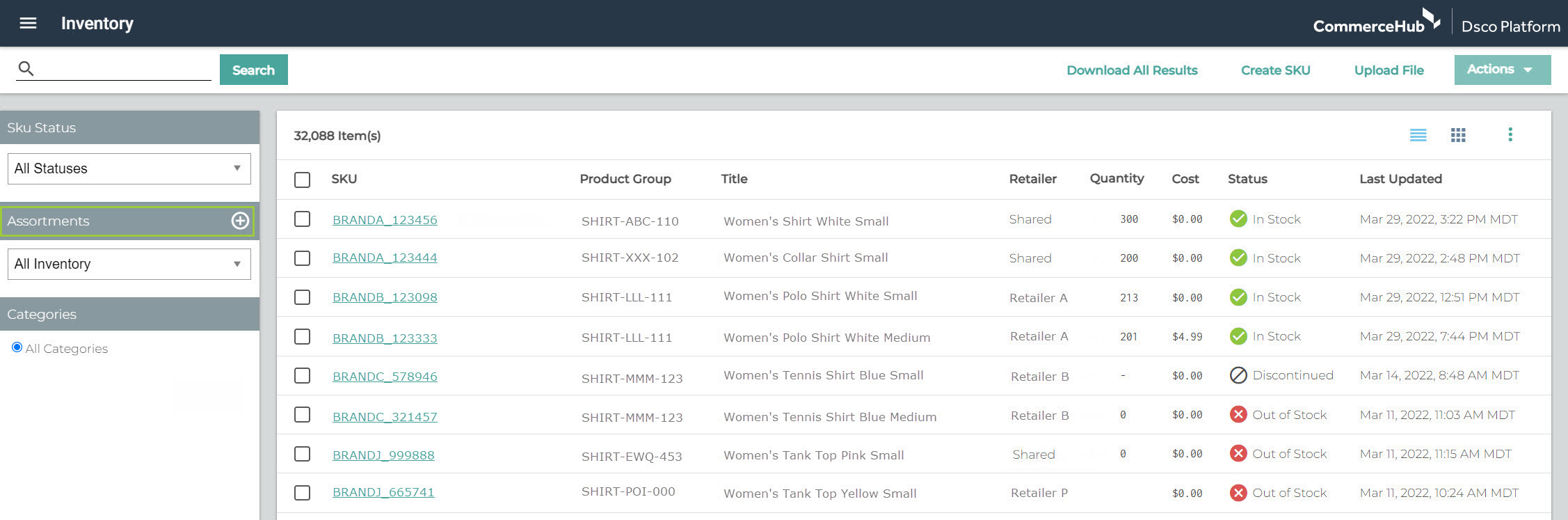1568x520 pixels.
Task: Open the All Inventory assortment dropdown
Action: 129,264
